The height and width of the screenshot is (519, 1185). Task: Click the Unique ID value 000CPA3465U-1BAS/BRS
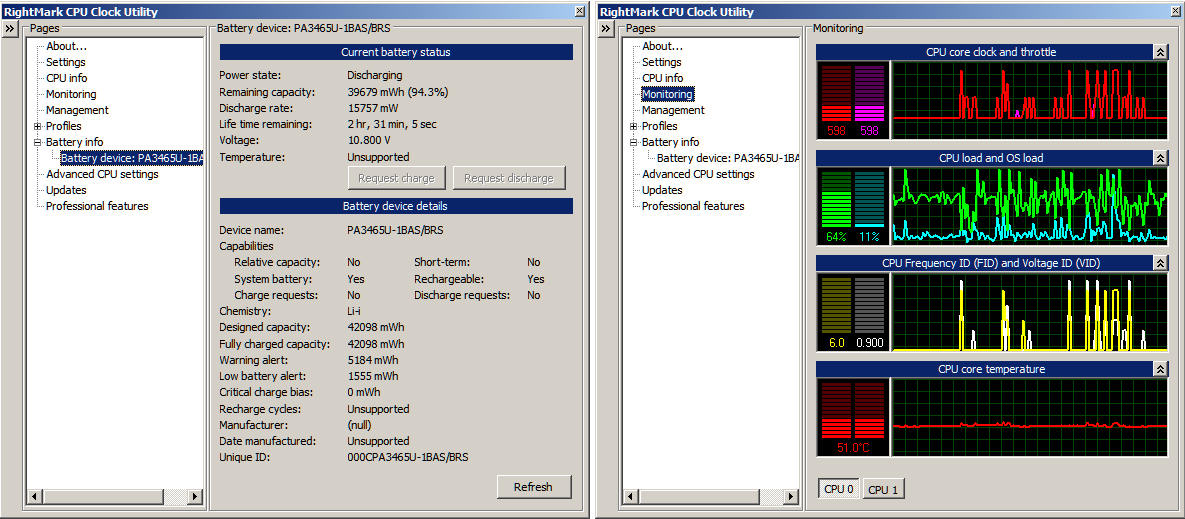(407, 458)
